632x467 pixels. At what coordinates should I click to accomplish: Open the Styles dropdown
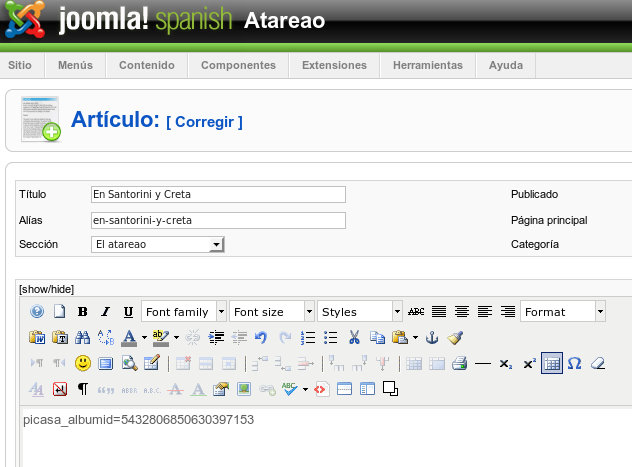tap(360, 311)
